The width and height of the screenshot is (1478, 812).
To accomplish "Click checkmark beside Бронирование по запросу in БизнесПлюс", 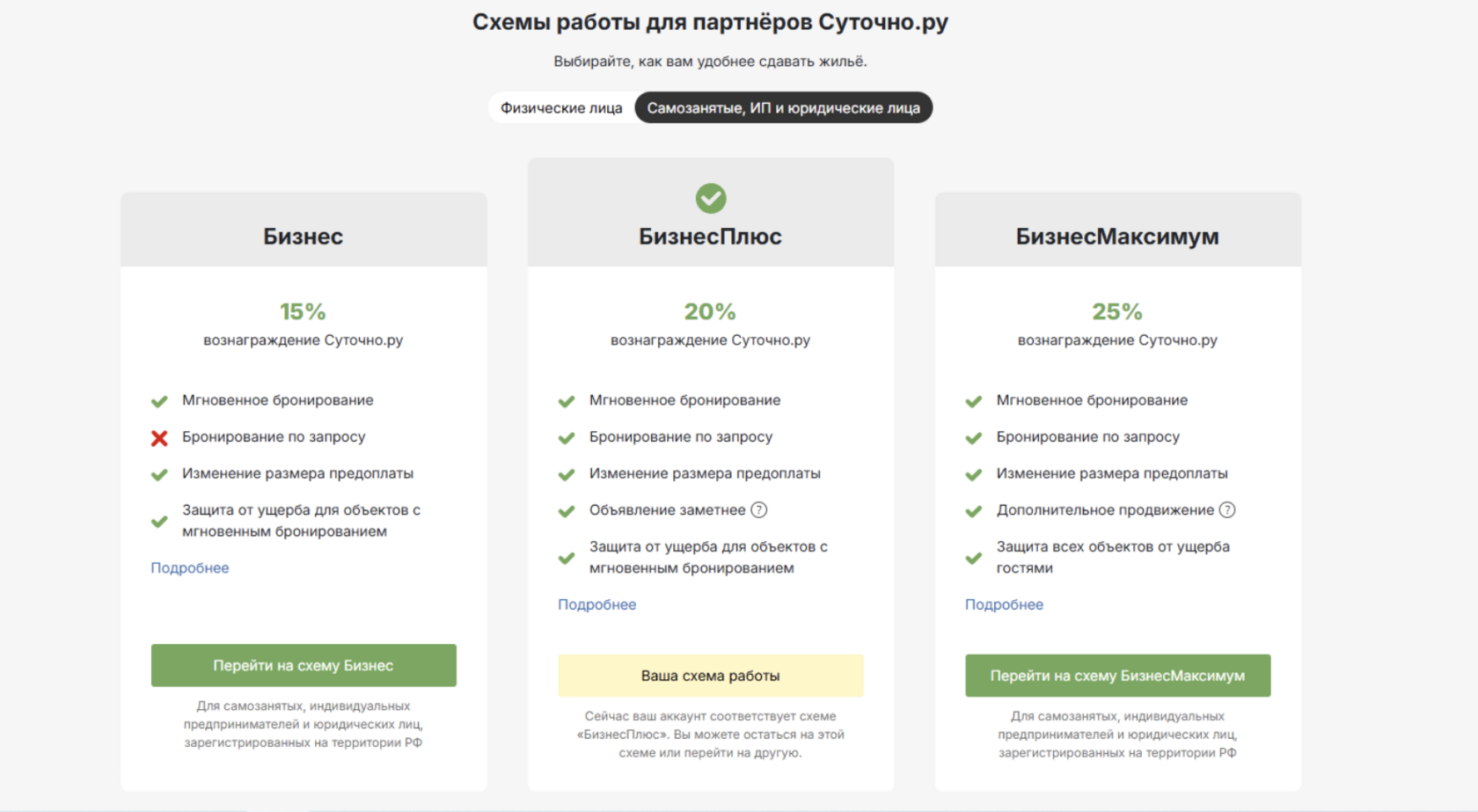I will (567, 438).
